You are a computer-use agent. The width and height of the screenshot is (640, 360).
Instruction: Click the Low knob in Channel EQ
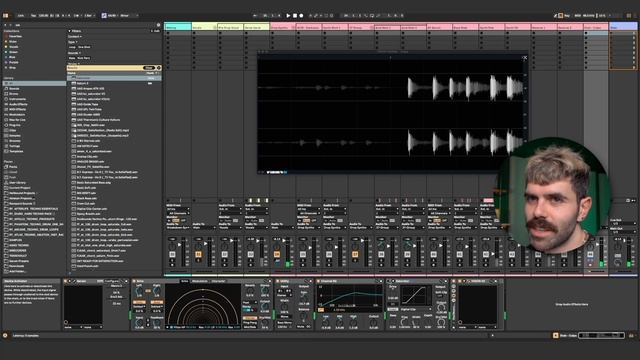pos(326,323)
